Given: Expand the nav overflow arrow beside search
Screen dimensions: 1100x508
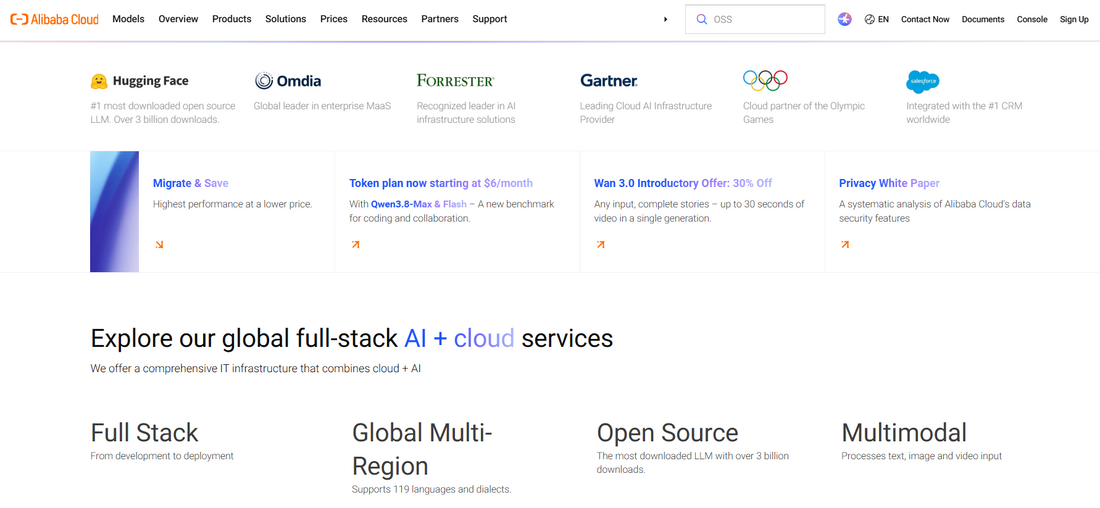Looking at the screenshot, I should click(666, 20).
